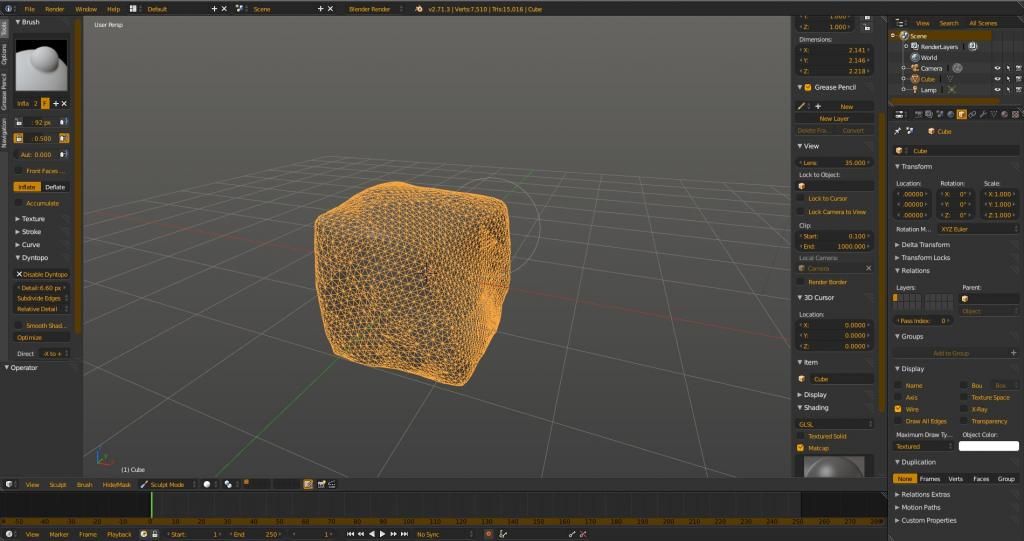
Task: Open the Render Layers properties tab icon
Action: [929, 114]
